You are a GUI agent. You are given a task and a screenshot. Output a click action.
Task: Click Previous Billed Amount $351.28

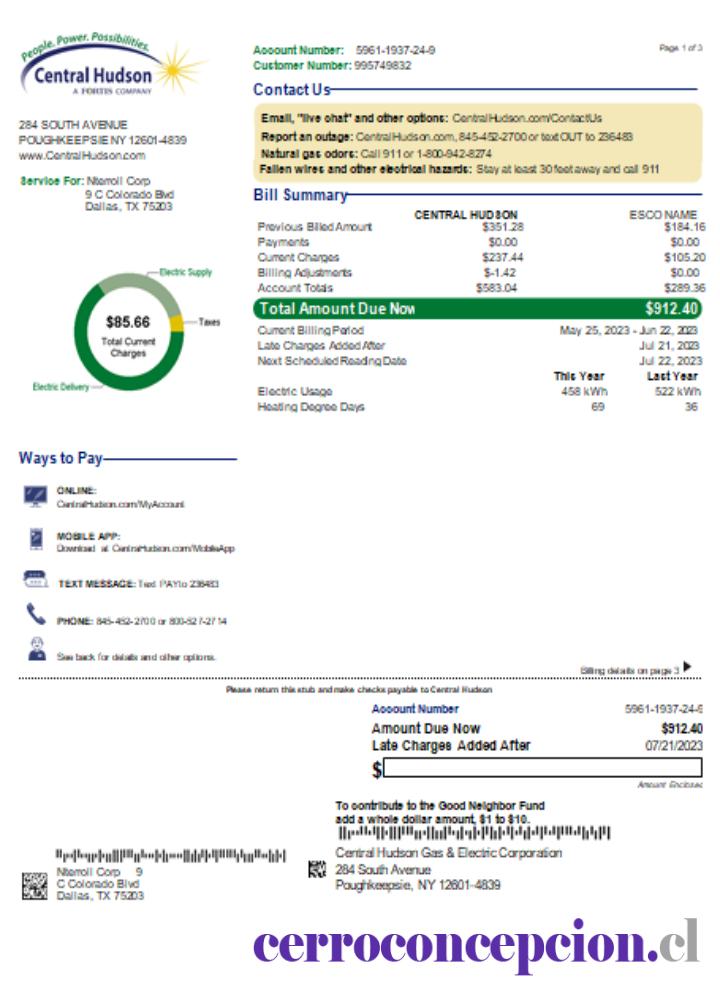pyautogui.click(x=503, y=227)
